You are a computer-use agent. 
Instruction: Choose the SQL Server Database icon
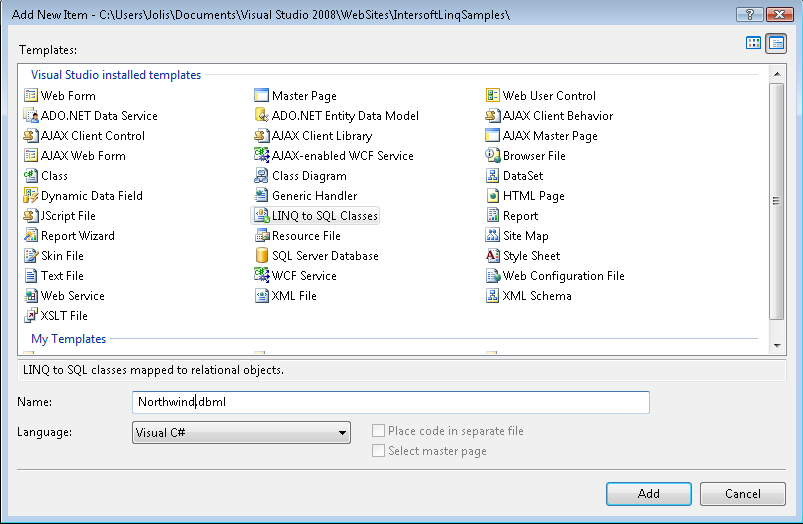coord(262,255)
